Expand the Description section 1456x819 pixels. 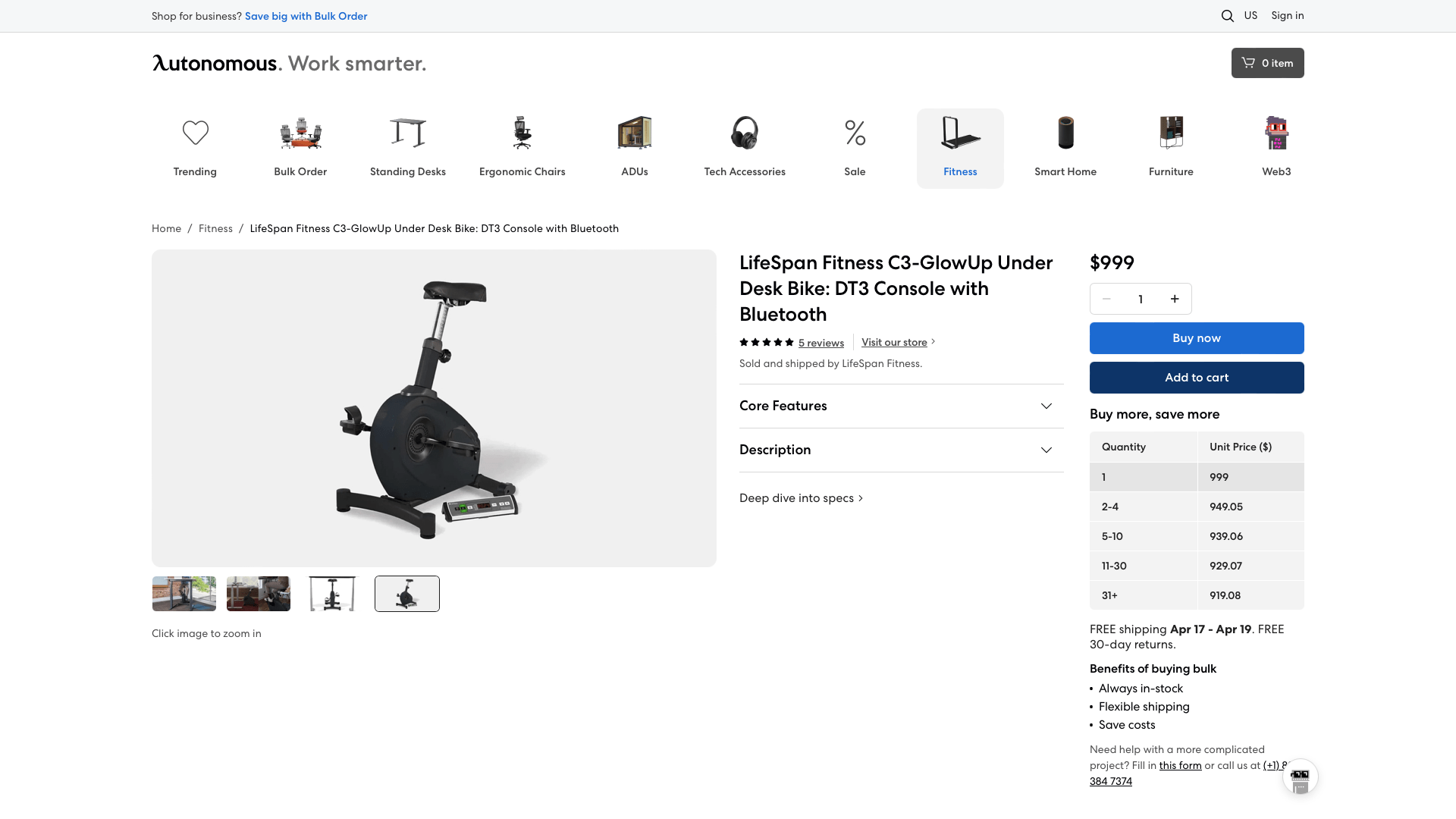tap(901, 450)
